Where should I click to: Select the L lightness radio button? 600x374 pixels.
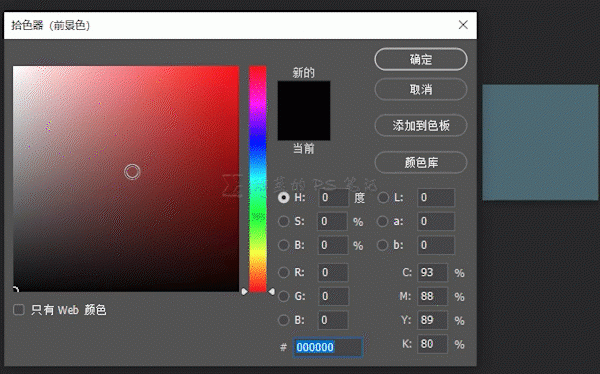(383, 198)
